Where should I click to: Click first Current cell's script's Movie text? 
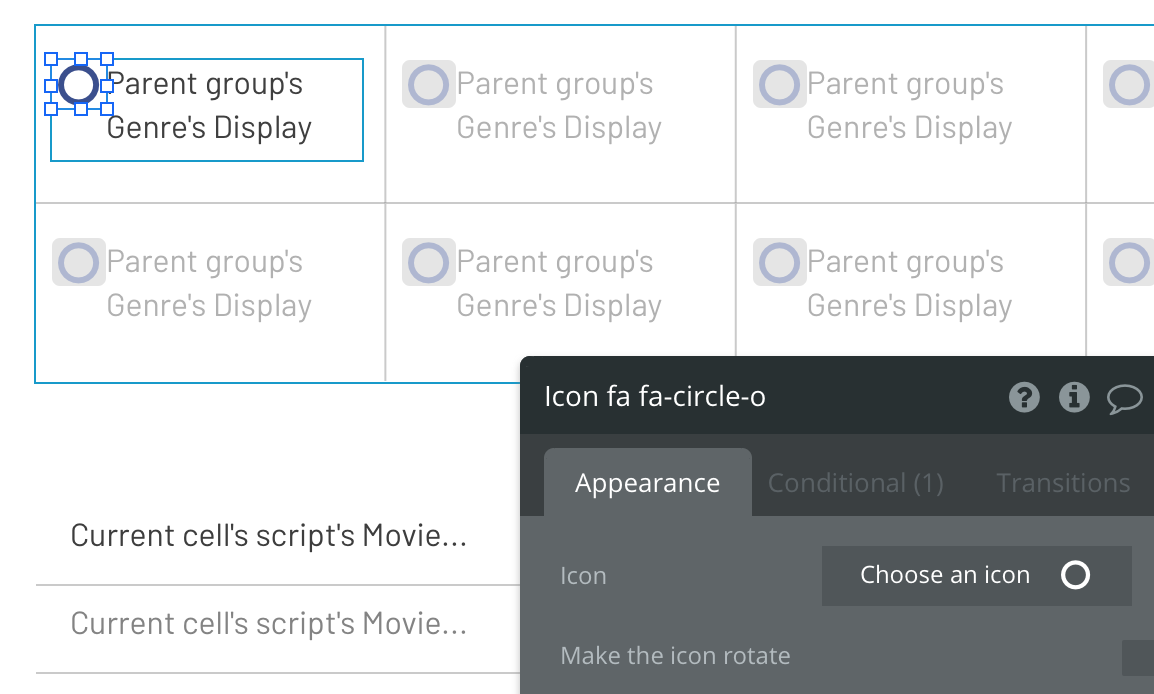[268, 536]
